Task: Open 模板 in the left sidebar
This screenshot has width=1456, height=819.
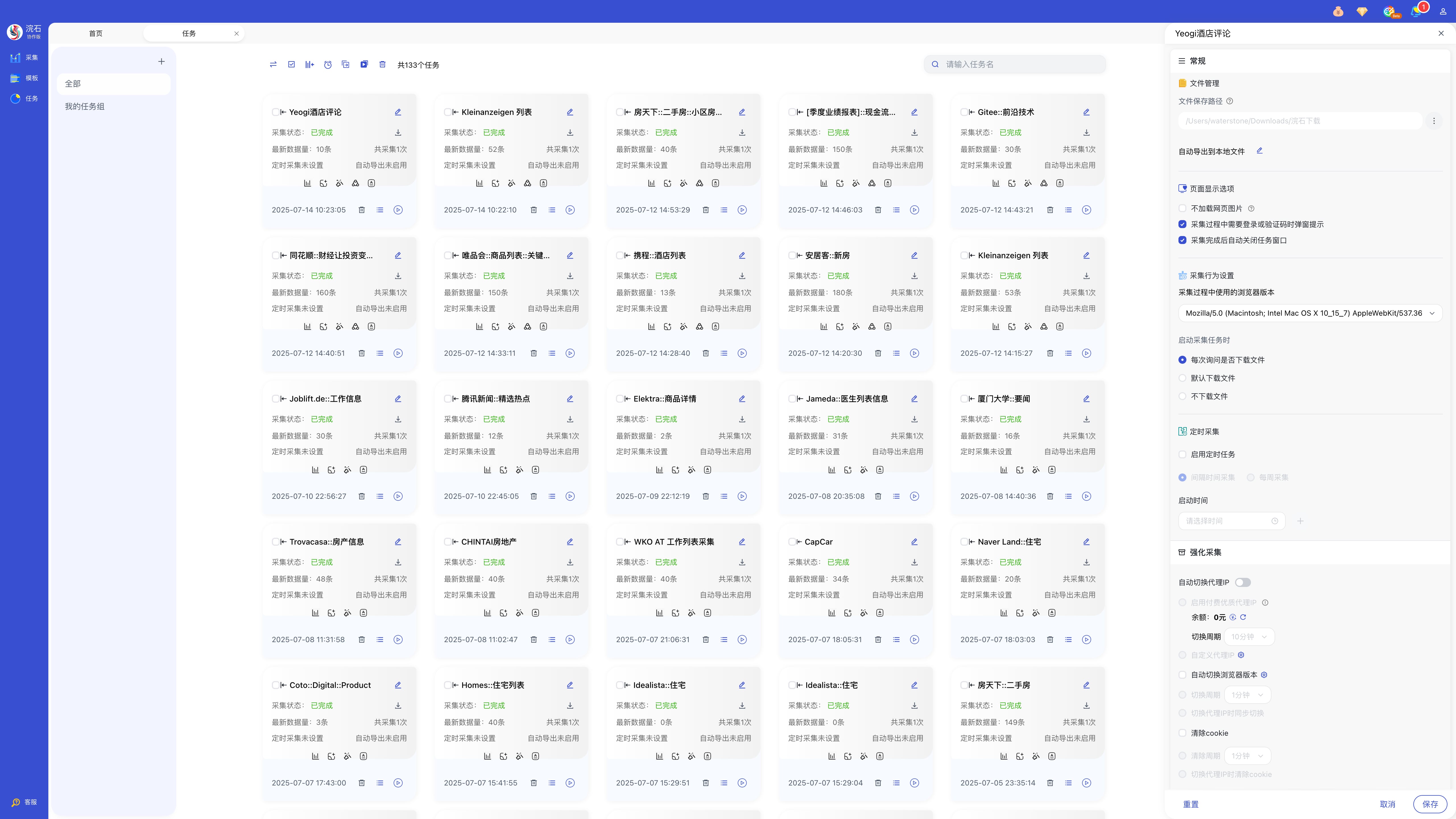Action: pos(24,78)
